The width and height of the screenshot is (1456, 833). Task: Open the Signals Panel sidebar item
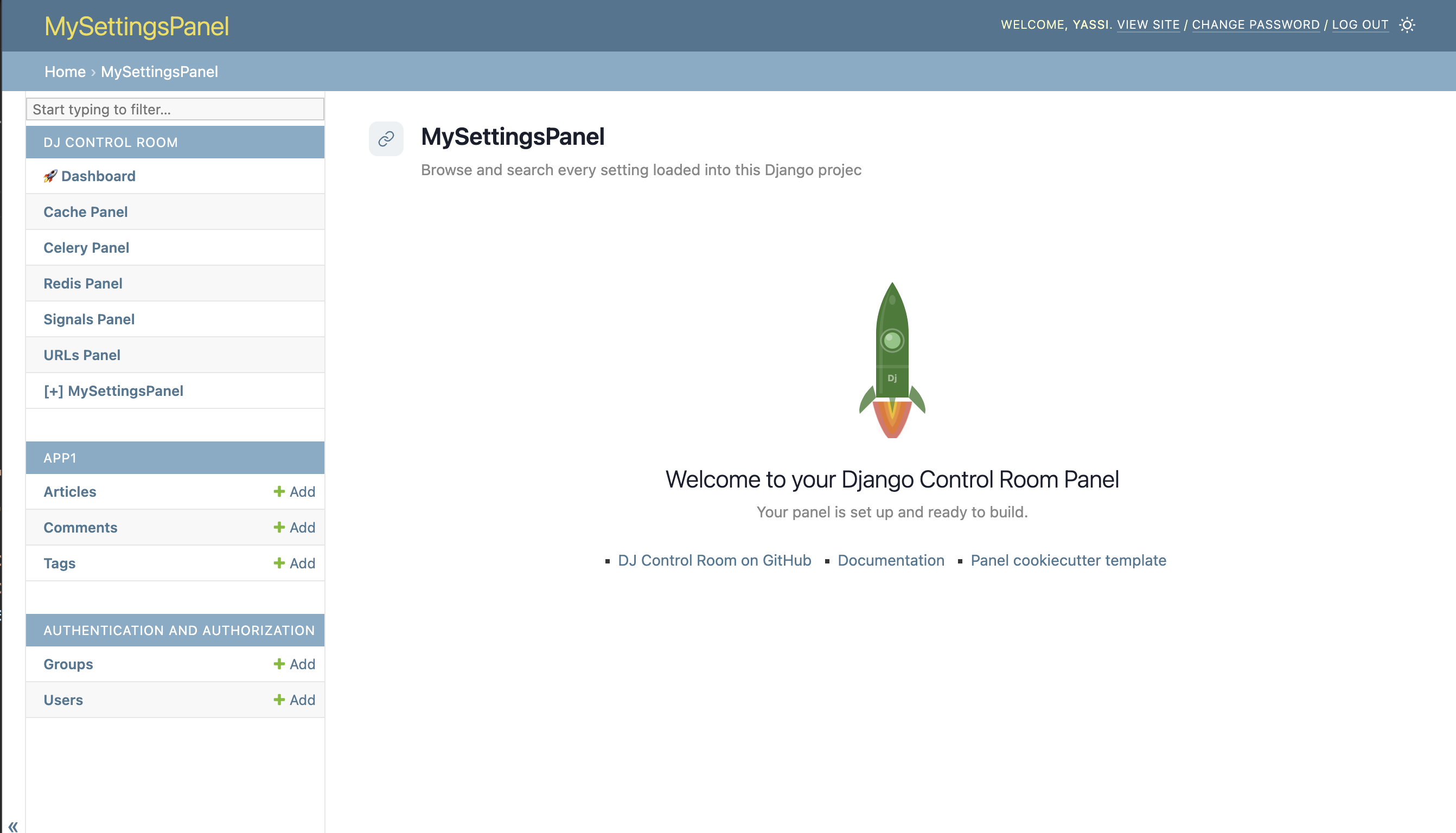(90, 319)
